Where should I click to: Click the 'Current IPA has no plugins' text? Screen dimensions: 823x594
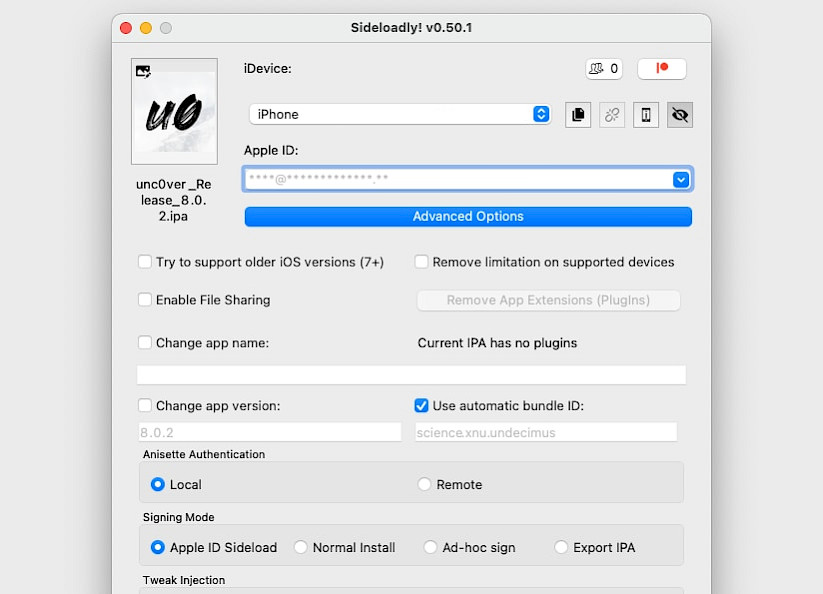point(497,343)
